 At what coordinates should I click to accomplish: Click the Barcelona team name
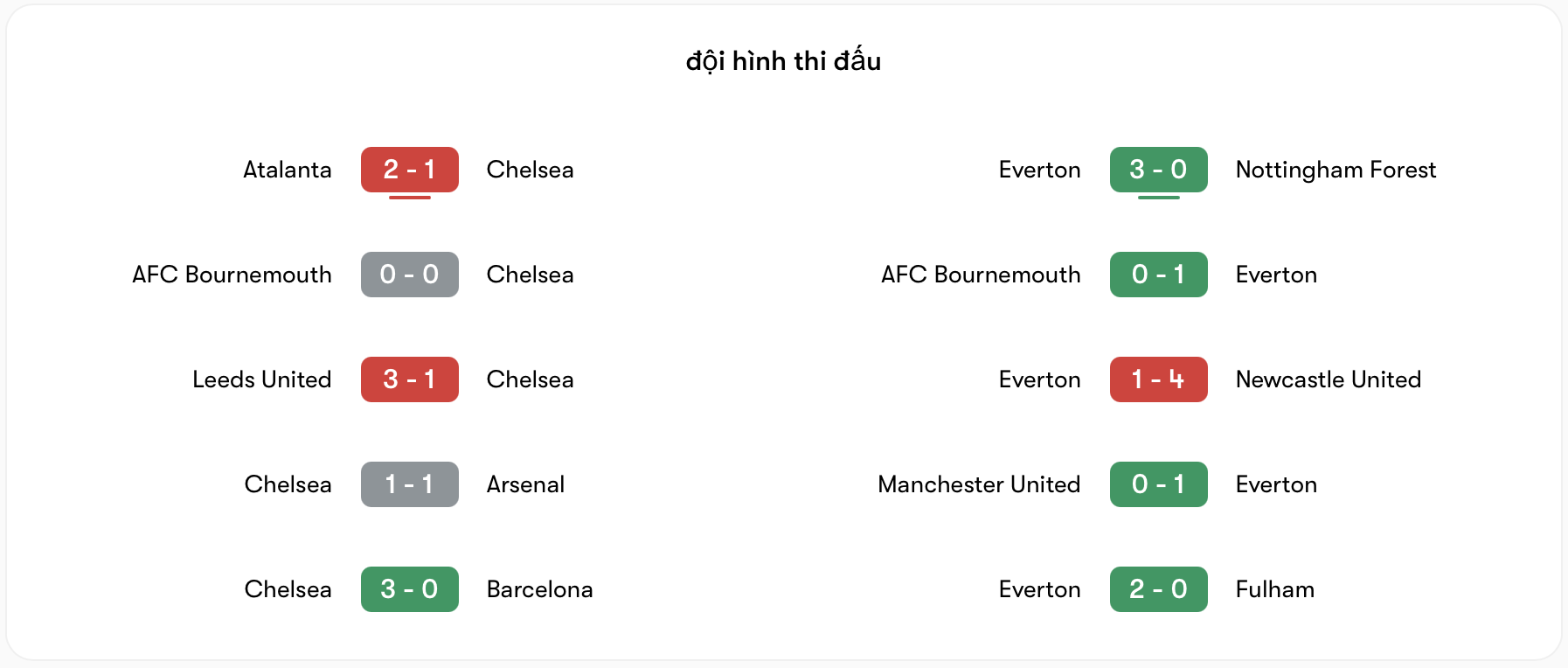point(540,589)
